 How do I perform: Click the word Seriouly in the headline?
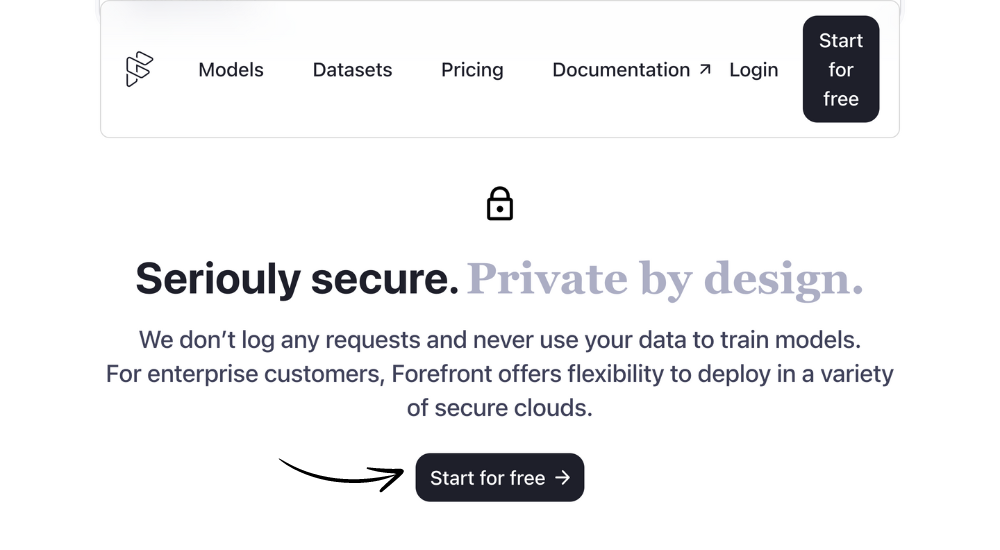218,279
